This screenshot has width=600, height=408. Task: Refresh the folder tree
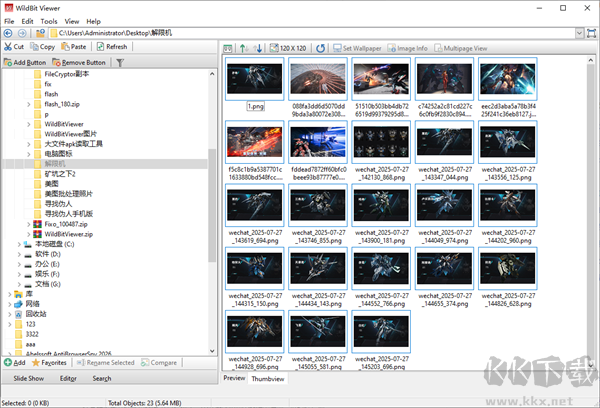point(112,47)
